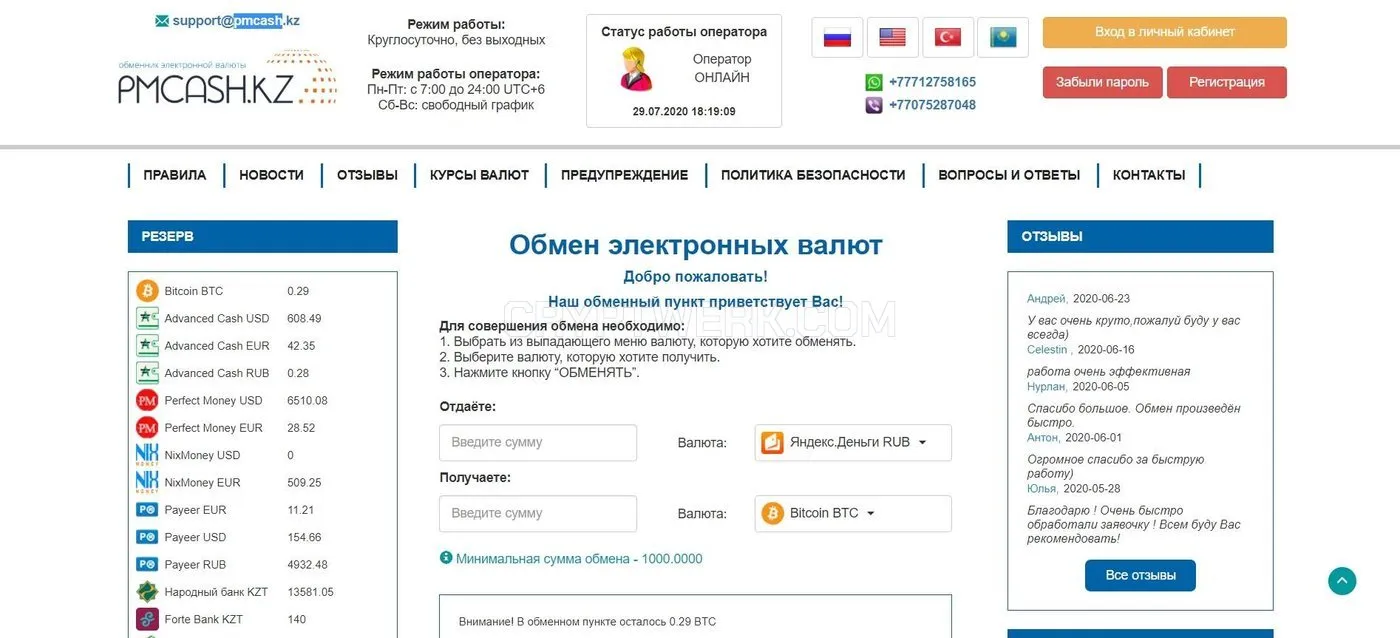
Task: Click reviewer name Антон
Action: (1043, 438)
